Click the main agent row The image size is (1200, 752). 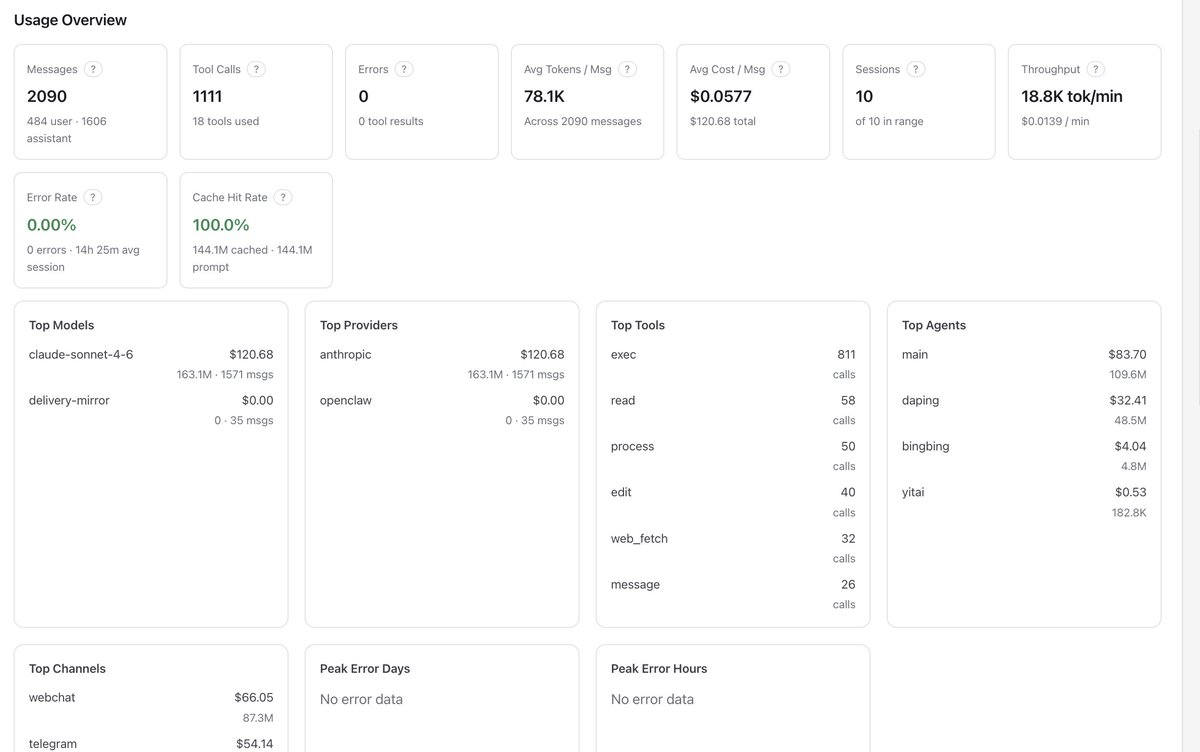tap(914, 355)
